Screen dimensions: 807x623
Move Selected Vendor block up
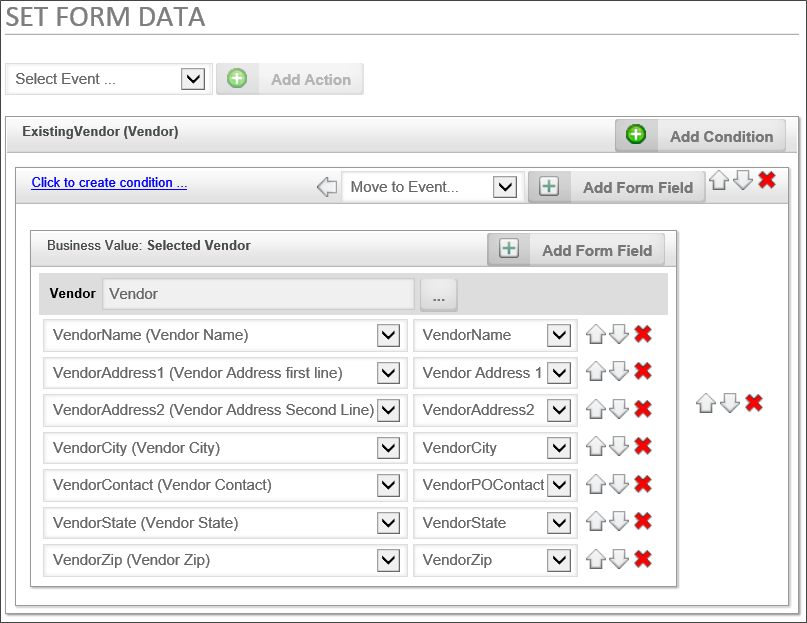pyautogui.click(x=706, y=402)
